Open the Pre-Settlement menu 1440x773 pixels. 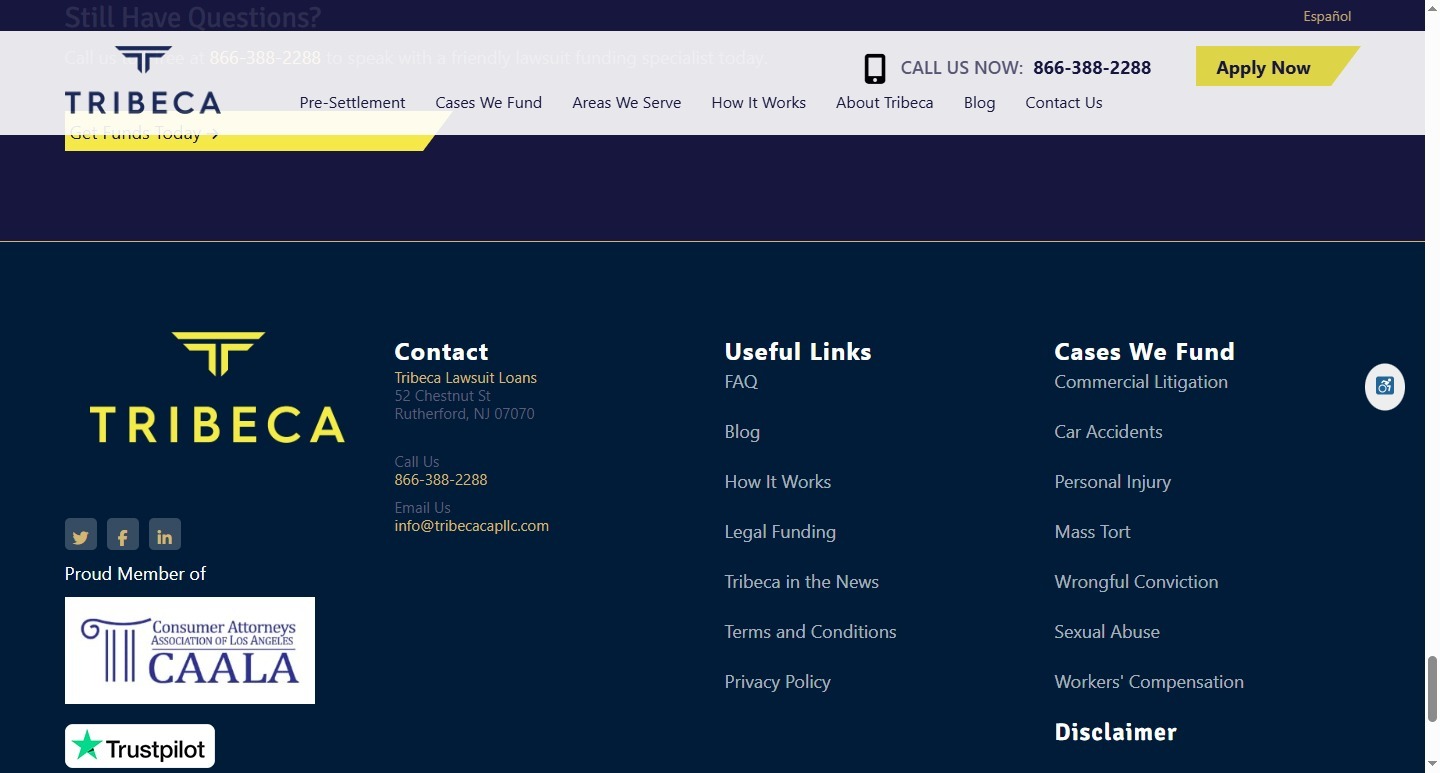352,102
